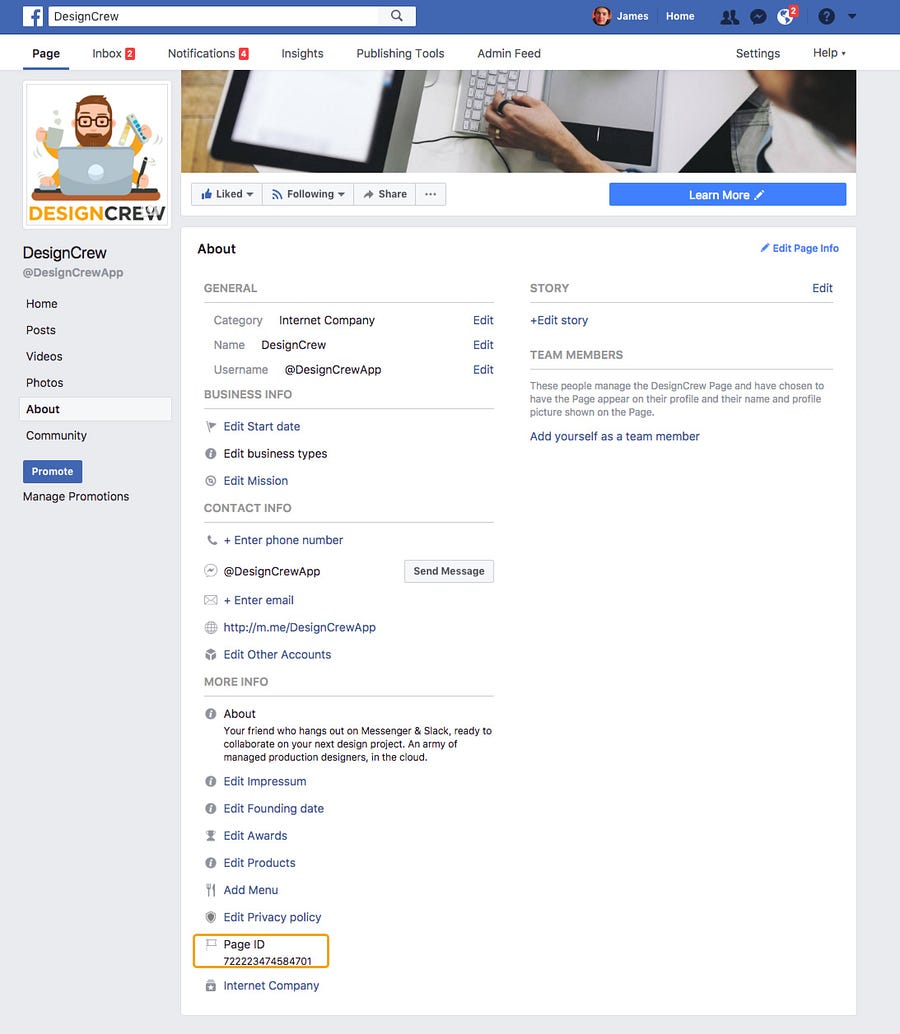900x1034 pixels.
Task: Click the Facebook logo icon
Action: [33, 16]
